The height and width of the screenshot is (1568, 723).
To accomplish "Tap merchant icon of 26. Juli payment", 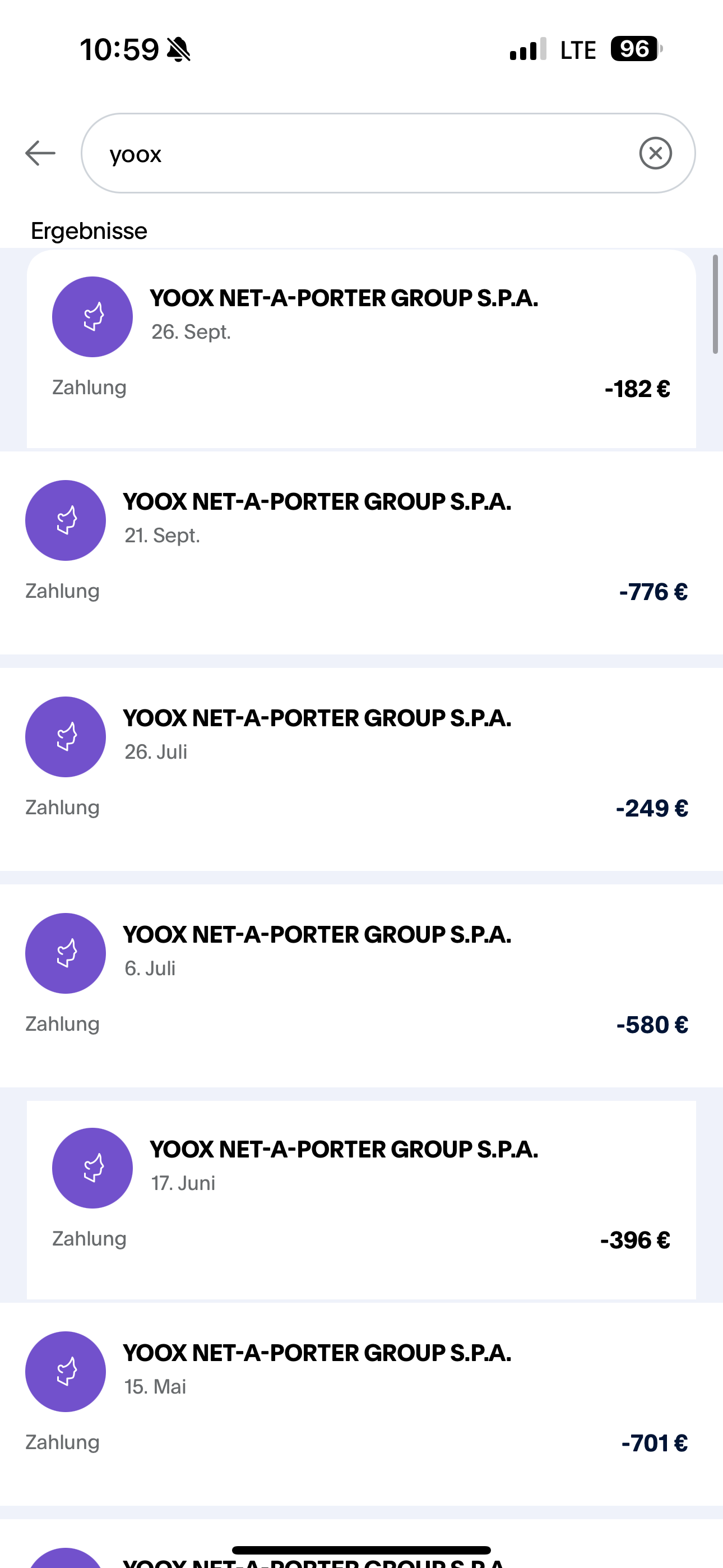I will point(66,736).
